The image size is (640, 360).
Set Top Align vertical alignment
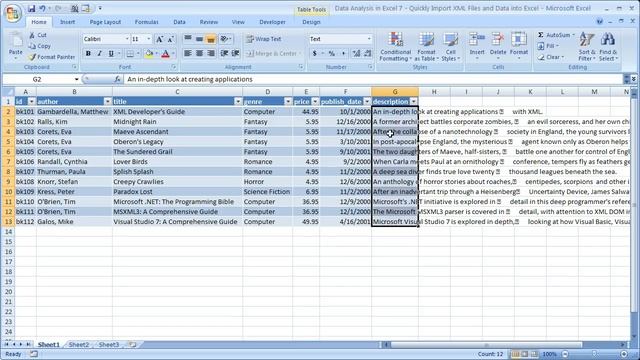pos(188,39)
